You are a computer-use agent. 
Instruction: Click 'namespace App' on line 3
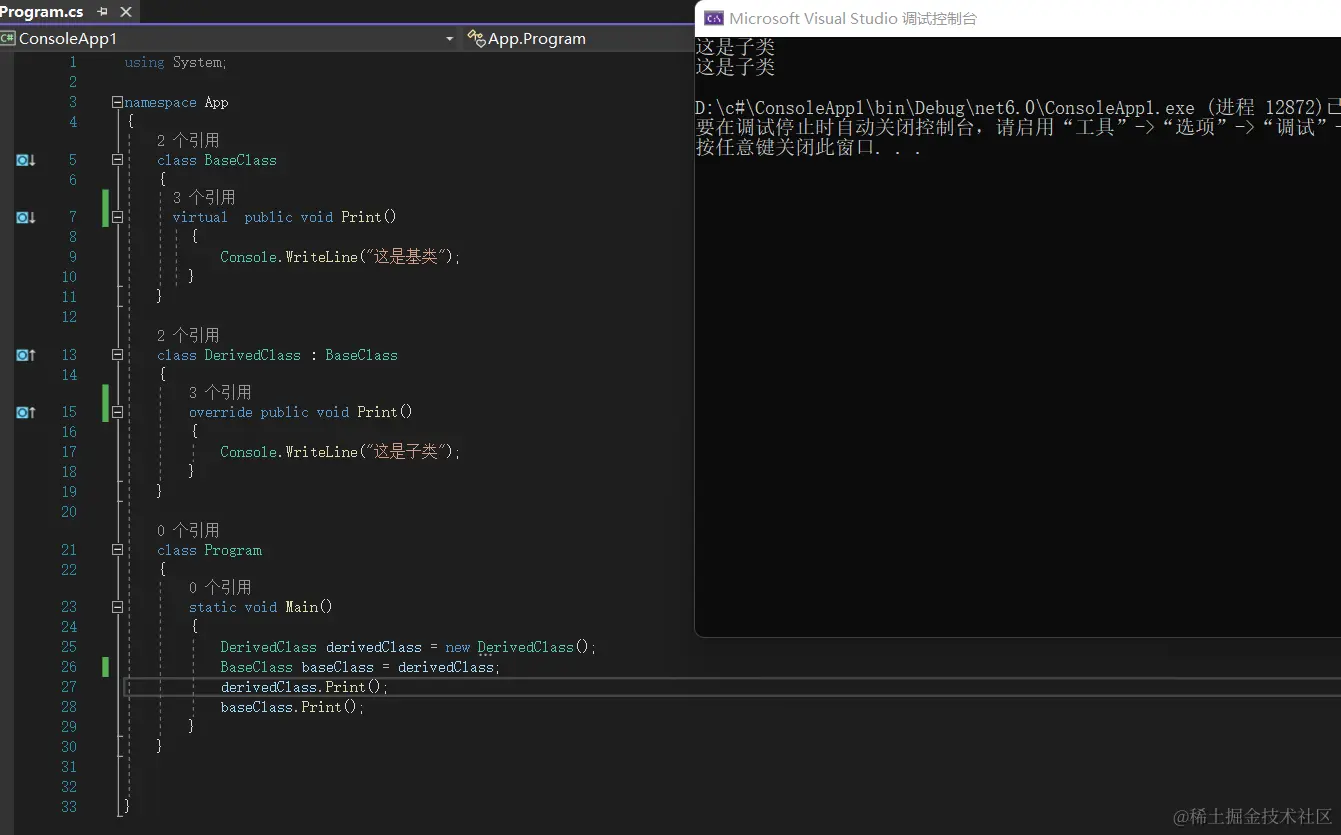[x=176, y=102]
